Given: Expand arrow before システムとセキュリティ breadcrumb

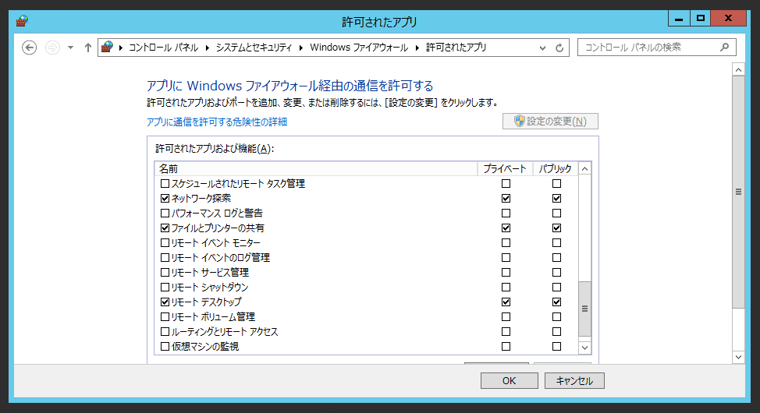Looking at the screenshot, I should pyautogui.click(x=207, y=48).
